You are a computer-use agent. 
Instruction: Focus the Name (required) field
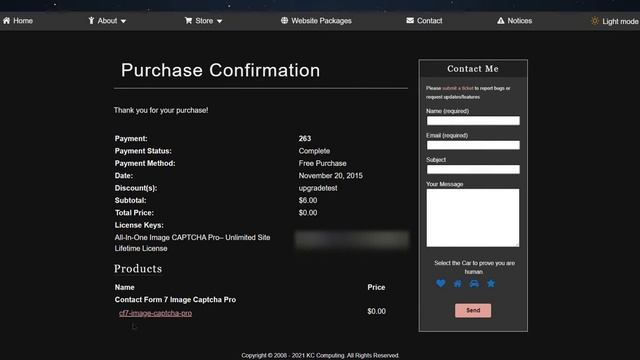pos(473,120)
